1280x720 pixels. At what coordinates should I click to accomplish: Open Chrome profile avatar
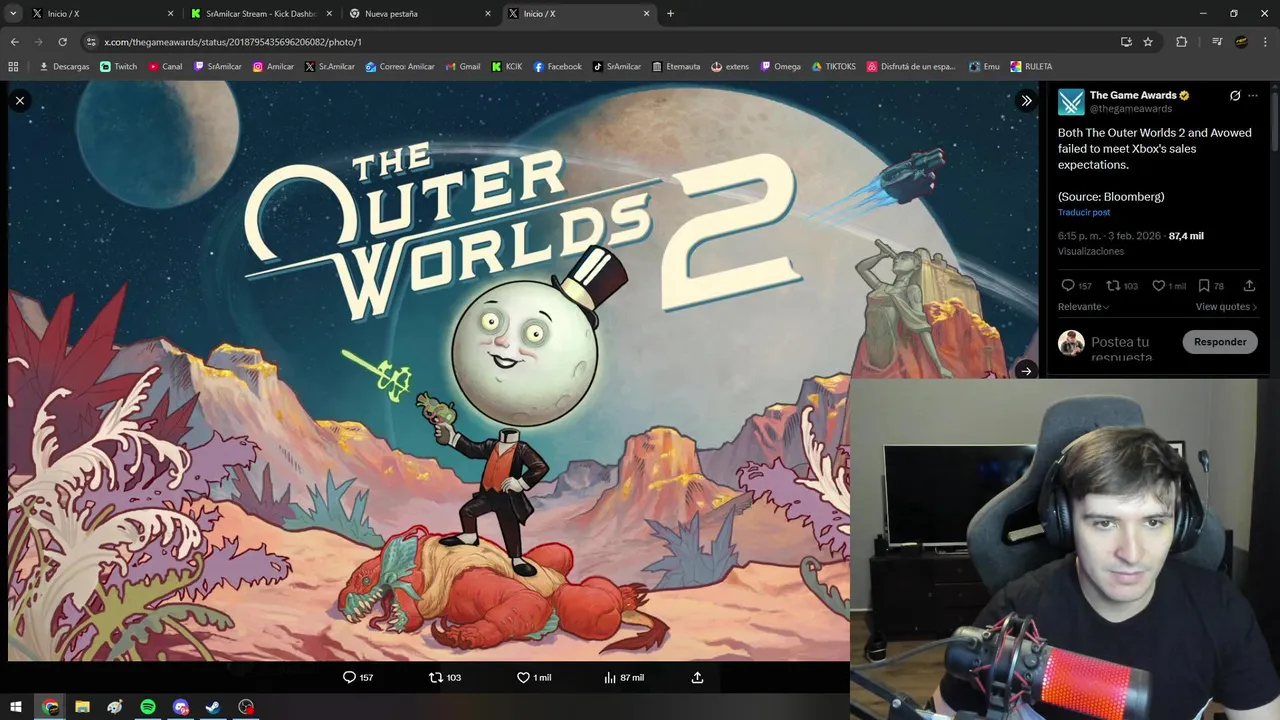pos(1241,42)
